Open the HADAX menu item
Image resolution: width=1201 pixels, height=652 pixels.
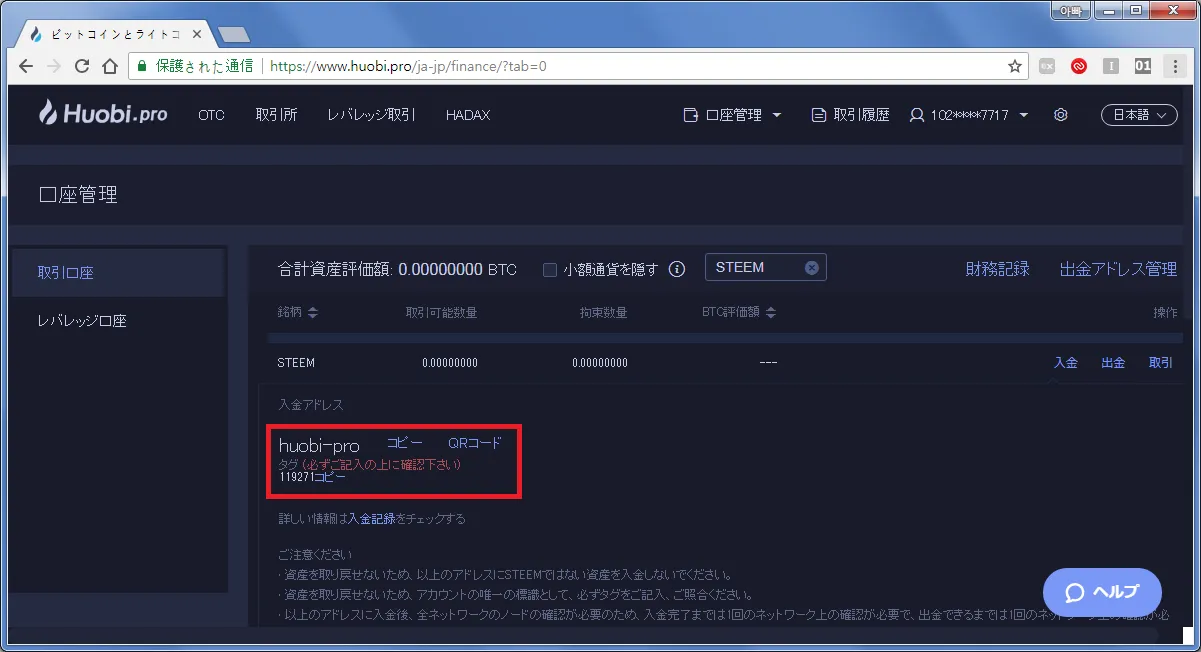[x=468, y=115]
